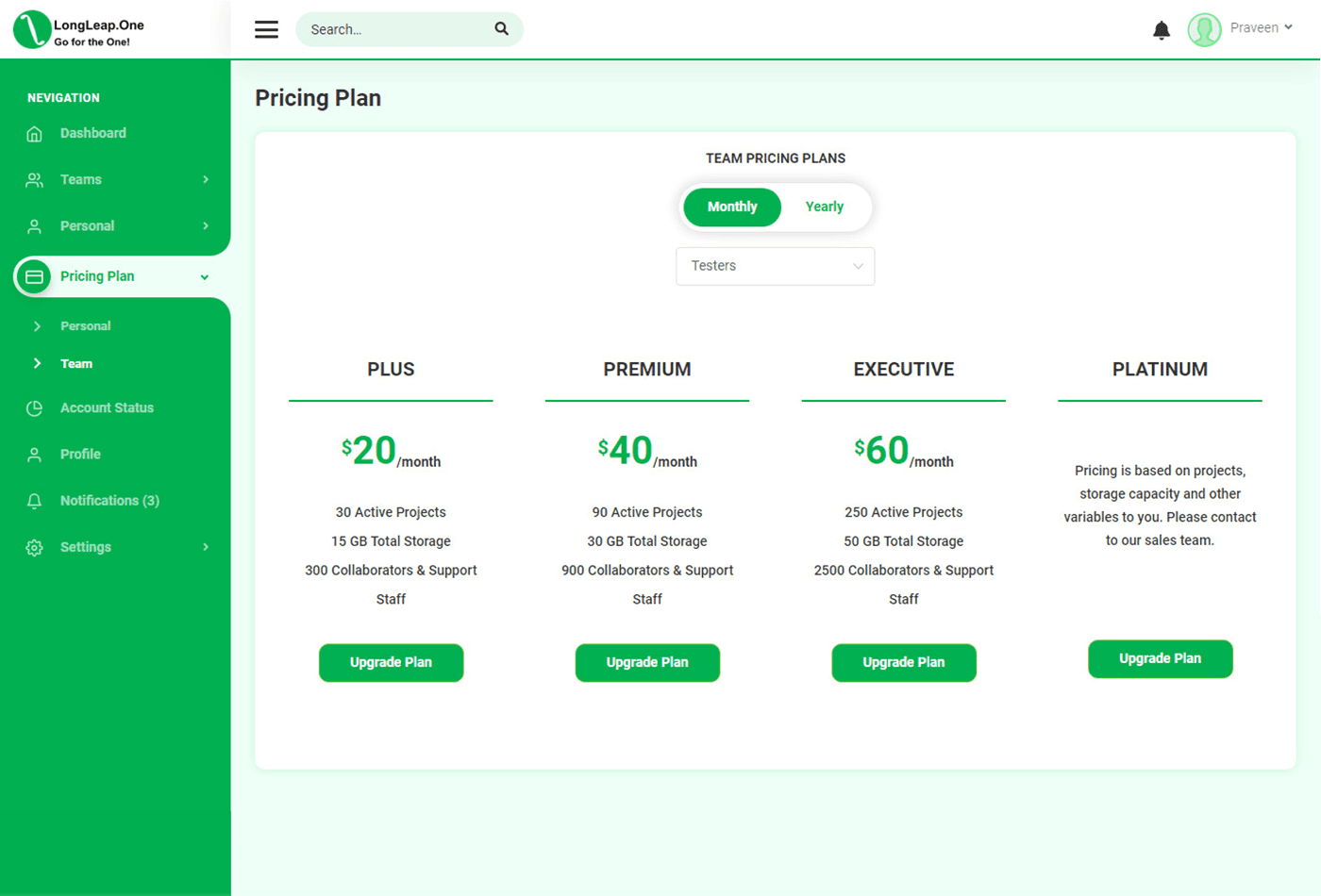Expand the Teams sidebar chevron
The image size is (1321, 896).
[206, 179]
